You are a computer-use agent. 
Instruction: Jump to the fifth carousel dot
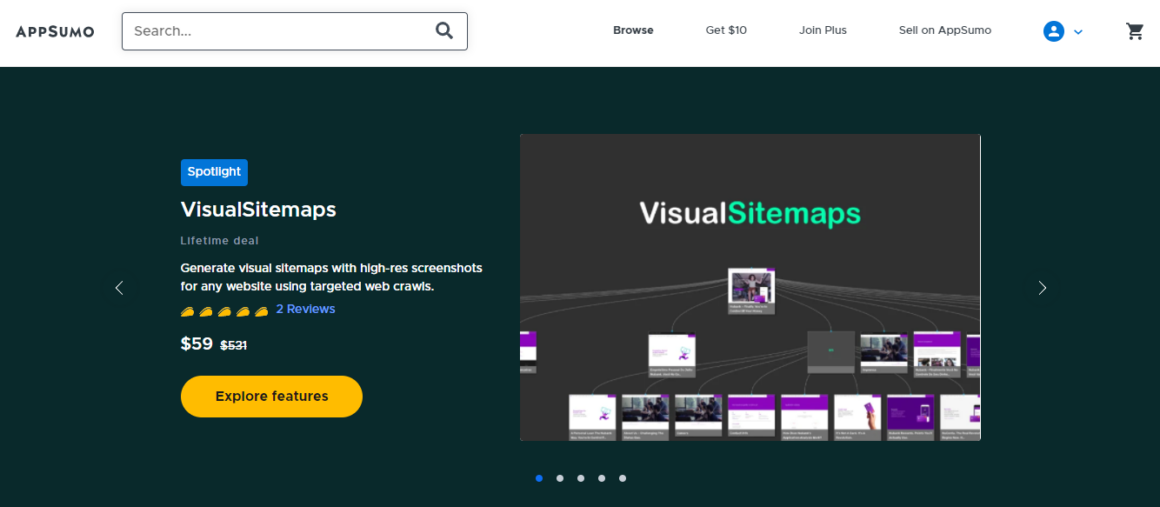pyautogui.click(x=622, y=478)
